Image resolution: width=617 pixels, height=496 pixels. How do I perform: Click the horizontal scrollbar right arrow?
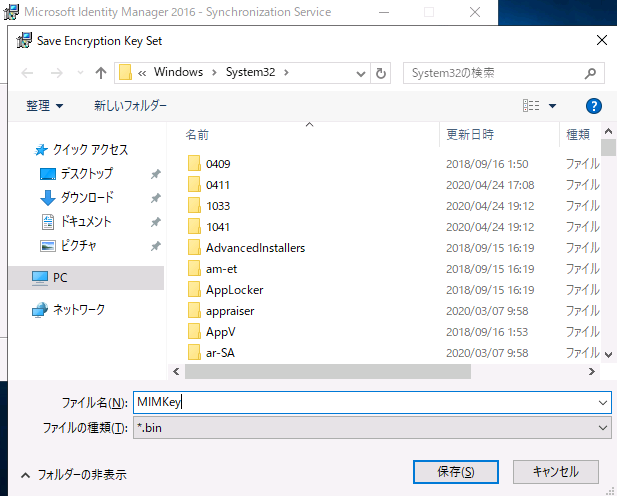coord(591,372)
